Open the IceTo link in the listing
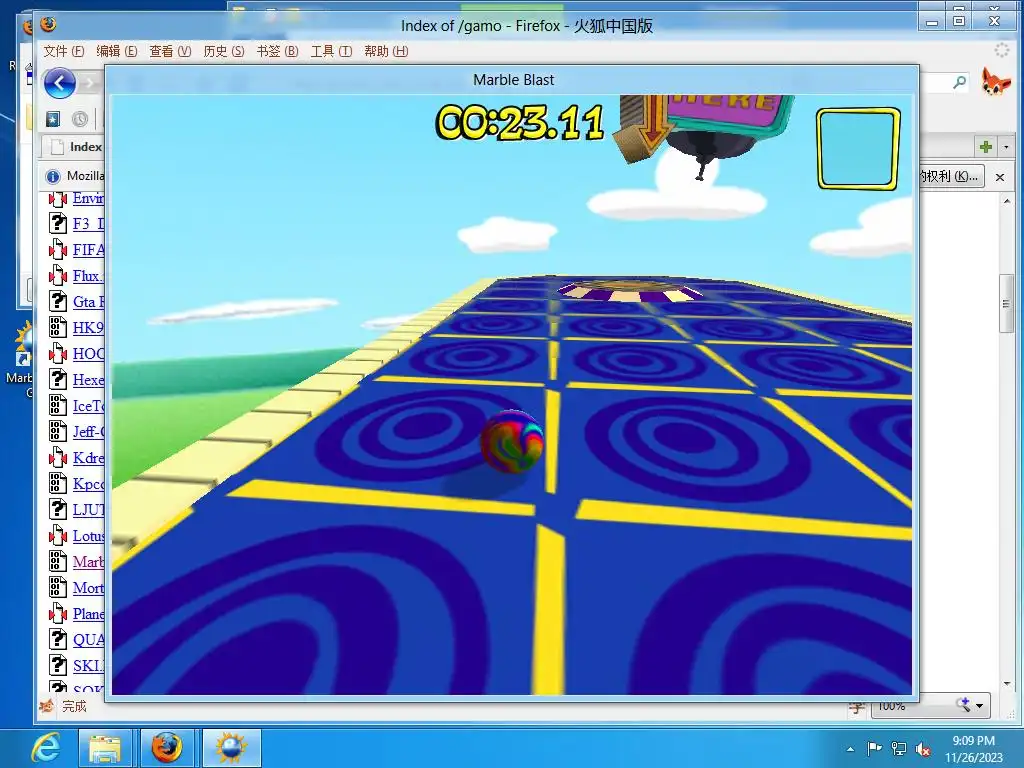This screenshot has height=768, width=1024. [x=88, y=406]
